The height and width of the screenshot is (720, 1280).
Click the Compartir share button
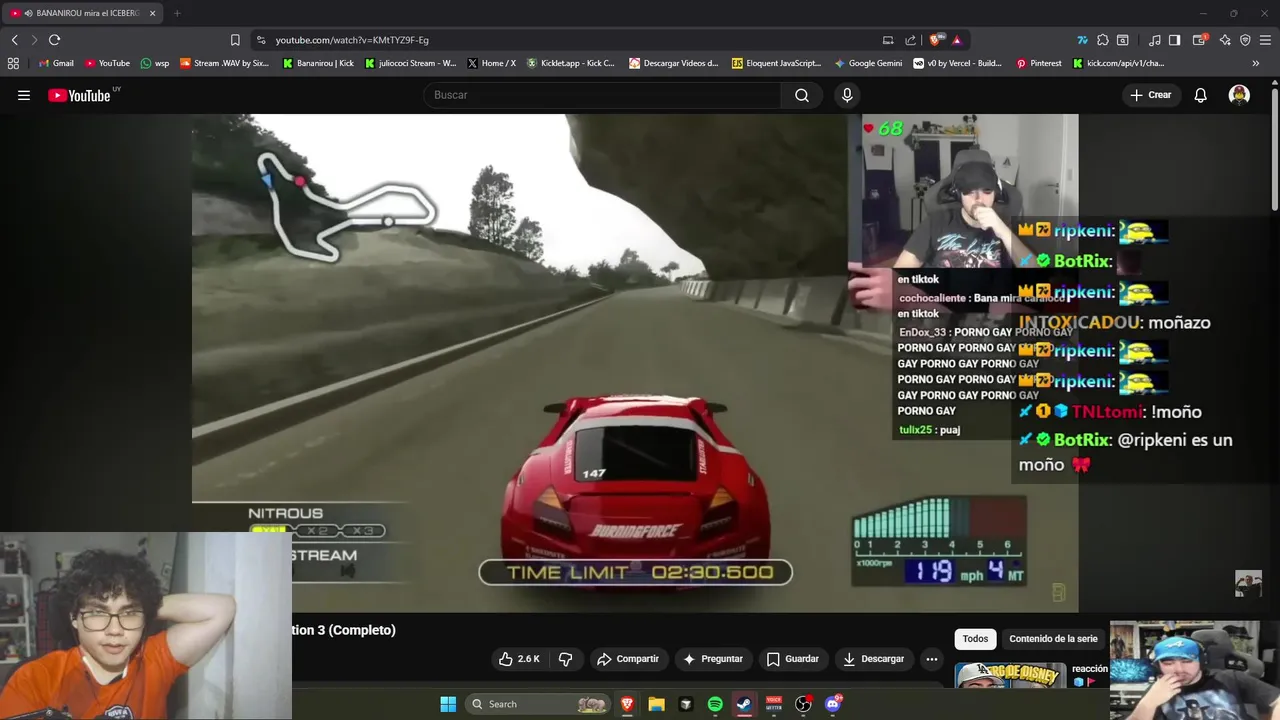click(x=628, y=659)
